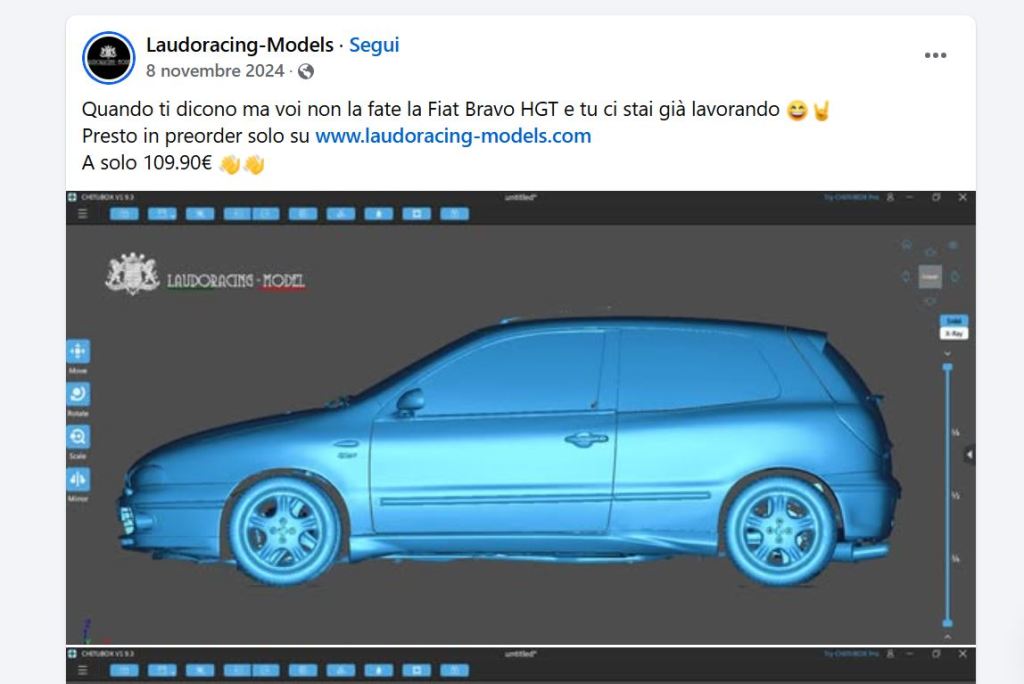Click the top handle of layer slider
The width and height of the screenshot is (1024, 684).
point(947,367)
